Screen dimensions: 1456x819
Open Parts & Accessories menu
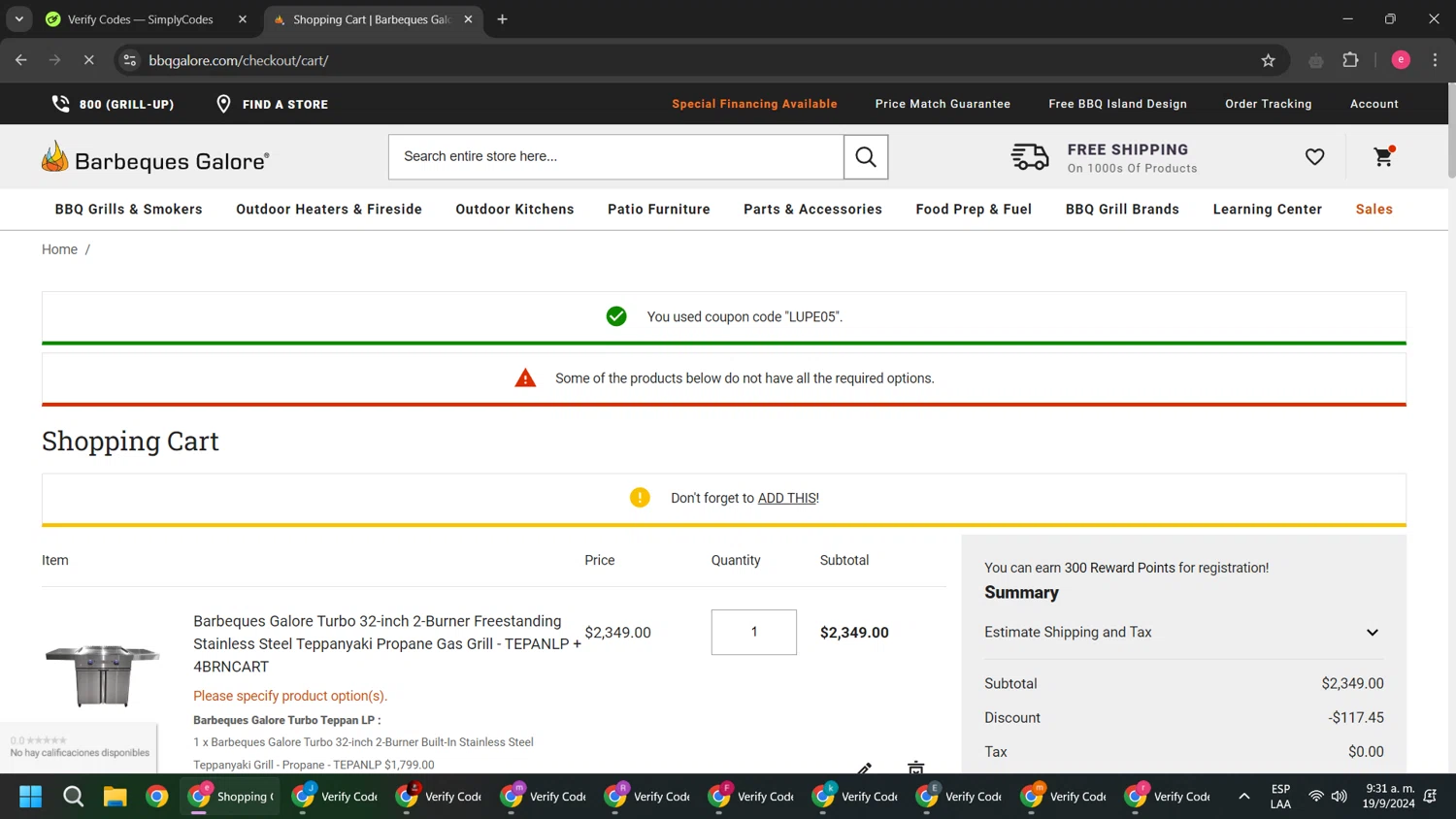[x=812, y=210]
